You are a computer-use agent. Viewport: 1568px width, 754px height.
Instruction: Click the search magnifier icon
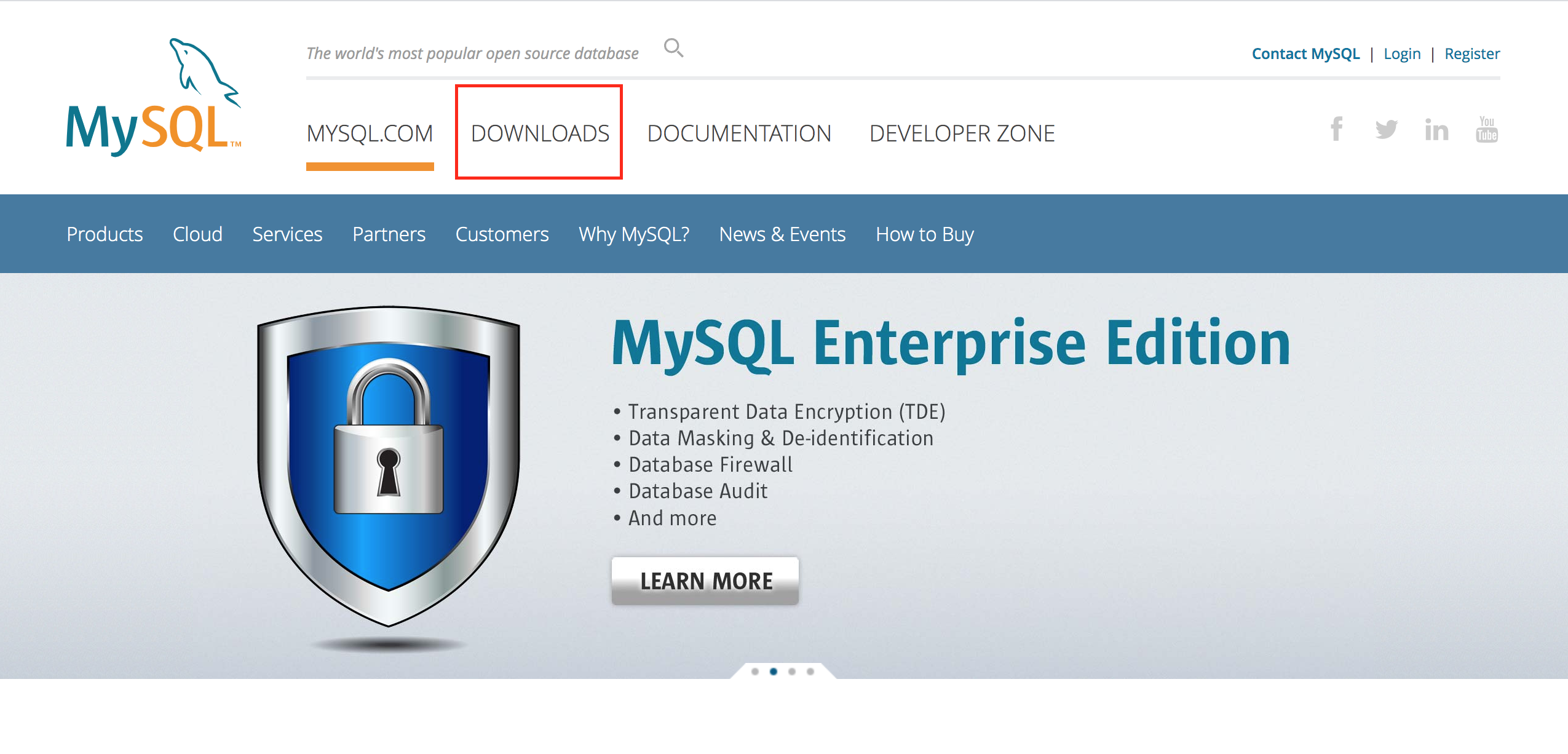tap(673, 47)
